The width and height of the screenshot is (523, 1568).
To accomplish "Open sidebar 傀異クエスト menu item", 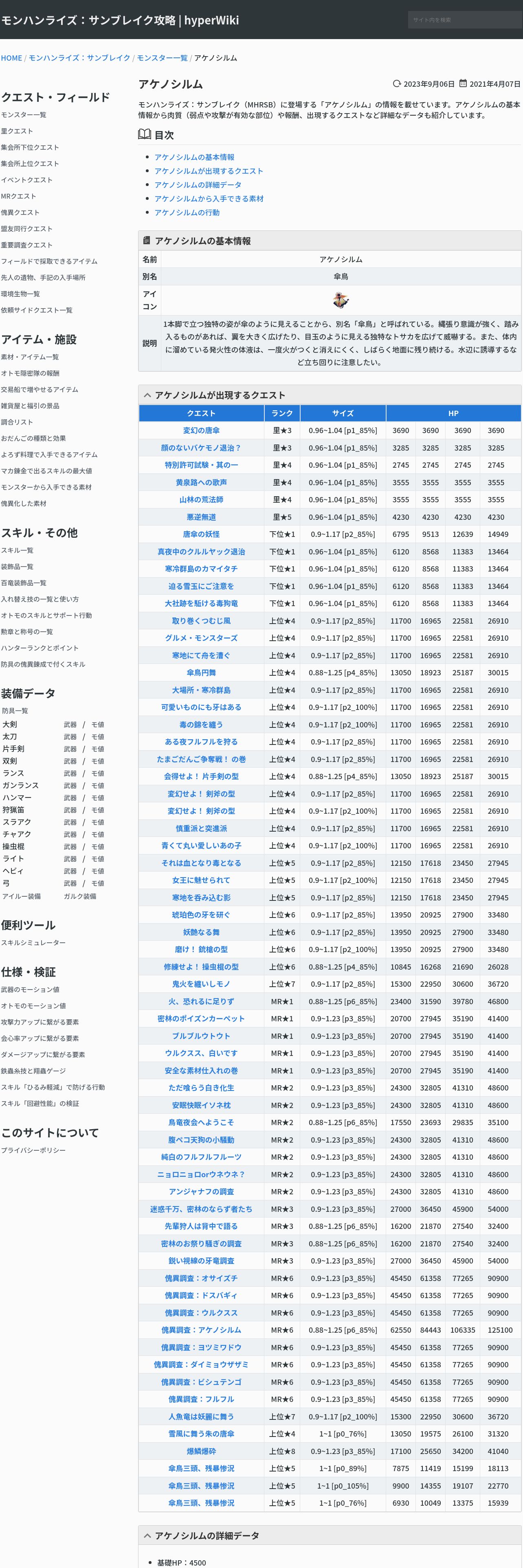I will click(20, 212).
